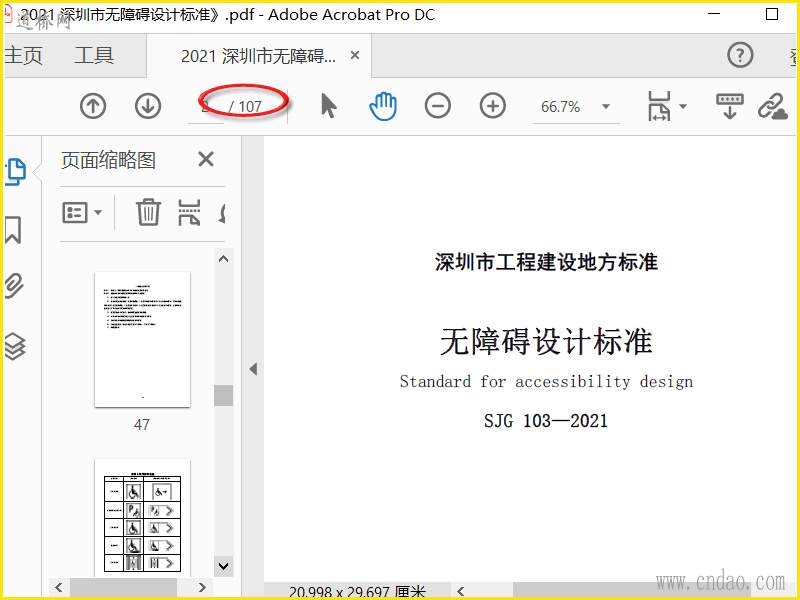Close the 页面缩略图 panel
Screen dimensions: 800x600
[206, 159]
